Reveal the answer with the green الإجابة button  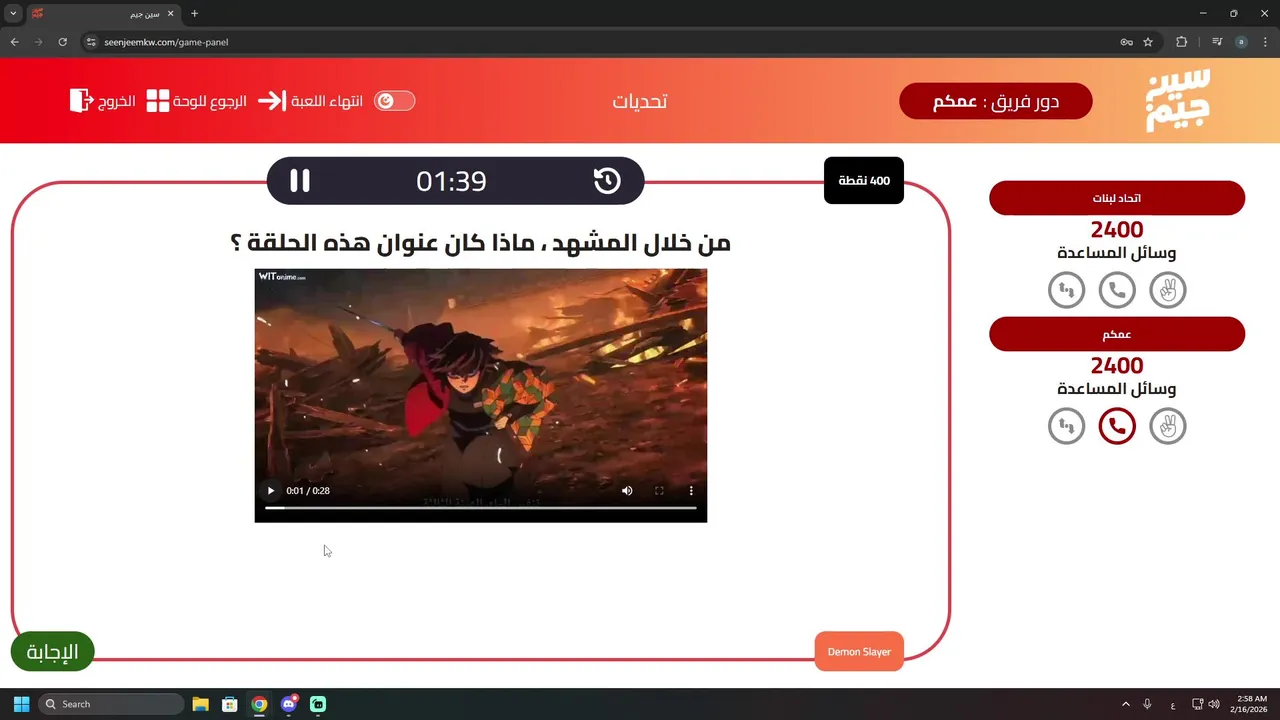click(x=52, y=652)
